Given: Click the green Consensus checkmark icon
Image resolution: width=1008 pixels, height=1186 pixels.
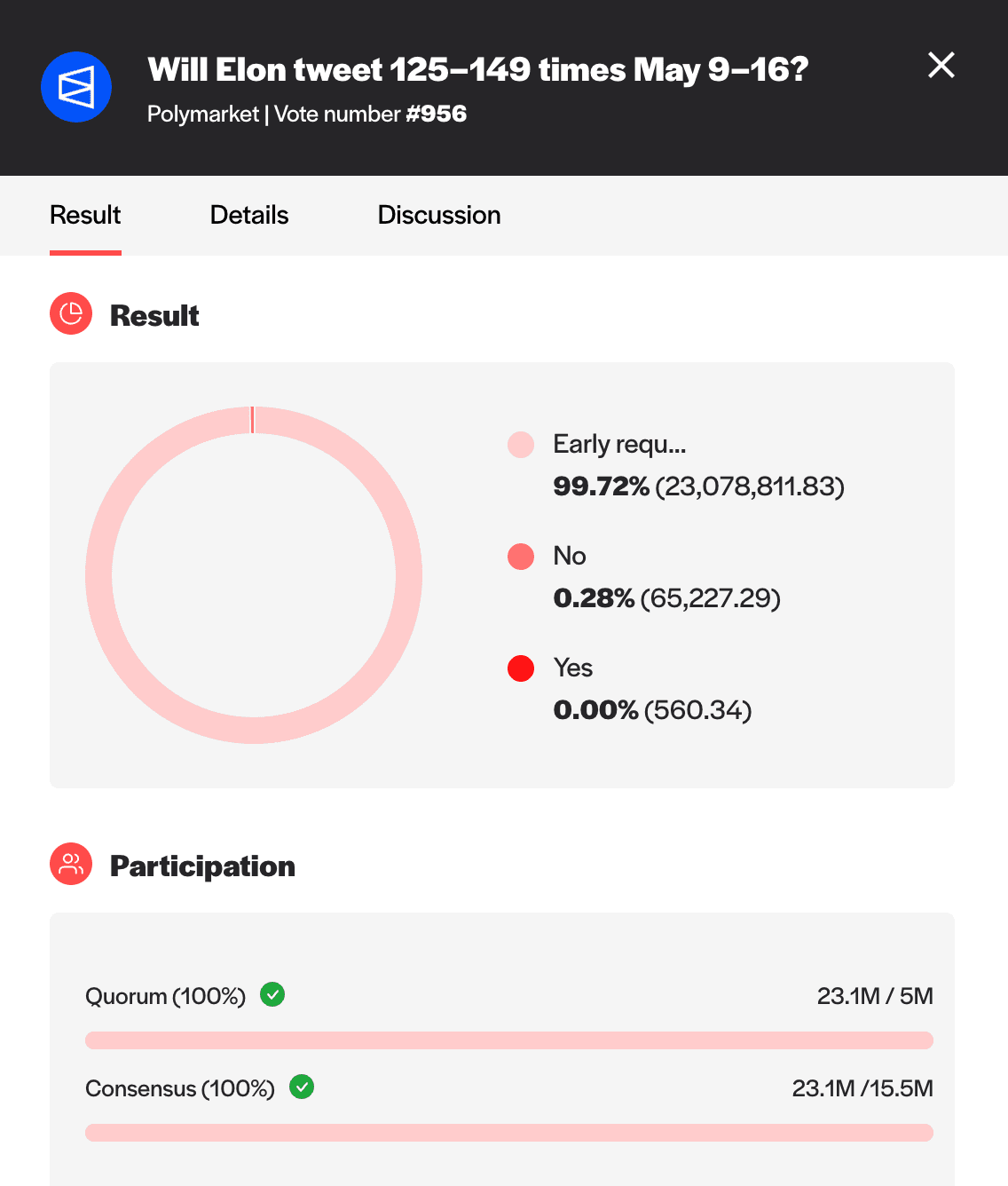Looking at the screenshot, I should pyautogui.click(x=302, y=1087).
